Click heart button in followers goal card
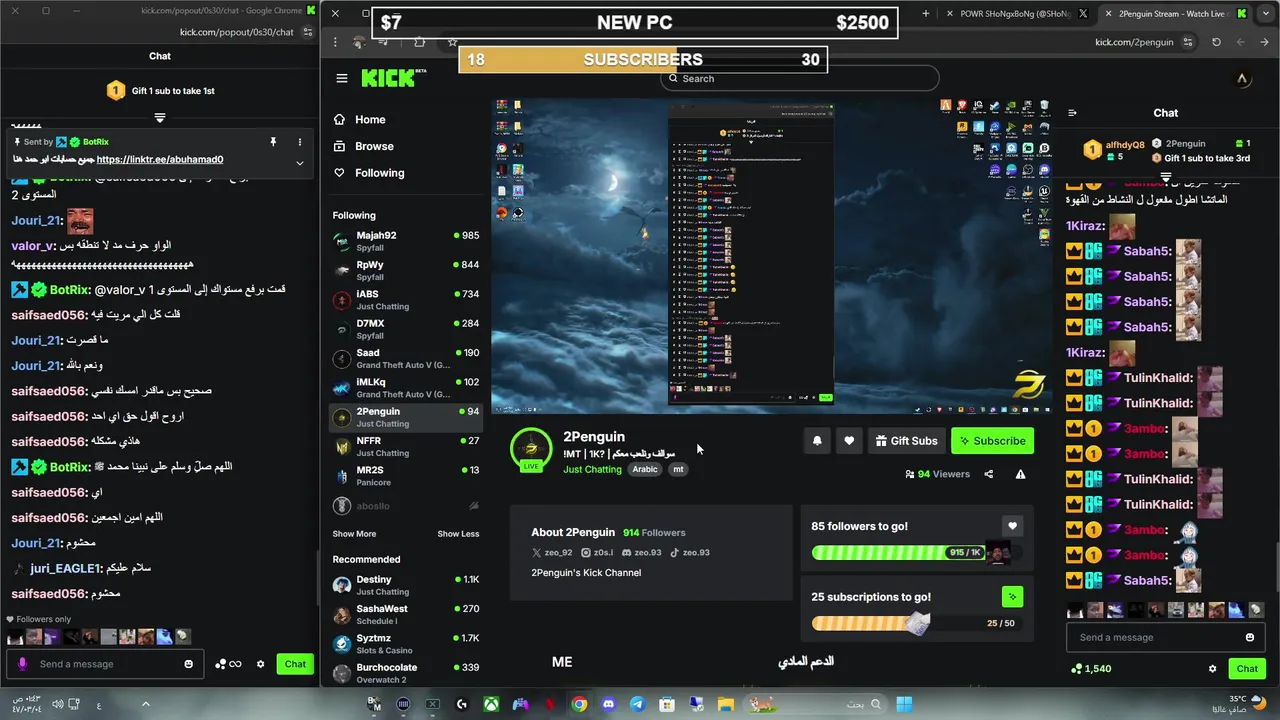 click(1012, 526)
